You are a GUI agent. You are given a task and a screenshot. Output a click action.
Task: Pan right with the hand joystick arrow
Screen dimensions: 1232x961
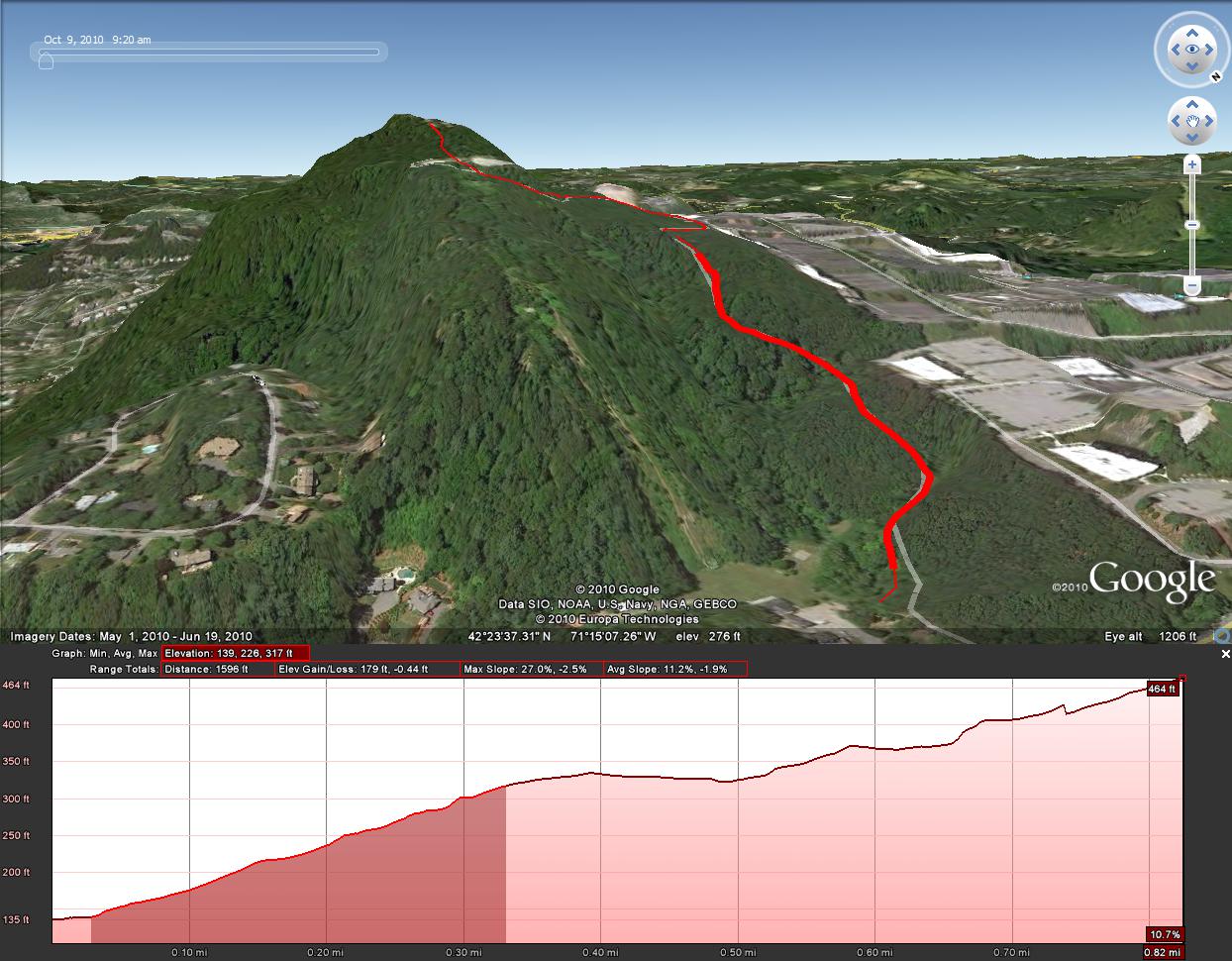1209,121
